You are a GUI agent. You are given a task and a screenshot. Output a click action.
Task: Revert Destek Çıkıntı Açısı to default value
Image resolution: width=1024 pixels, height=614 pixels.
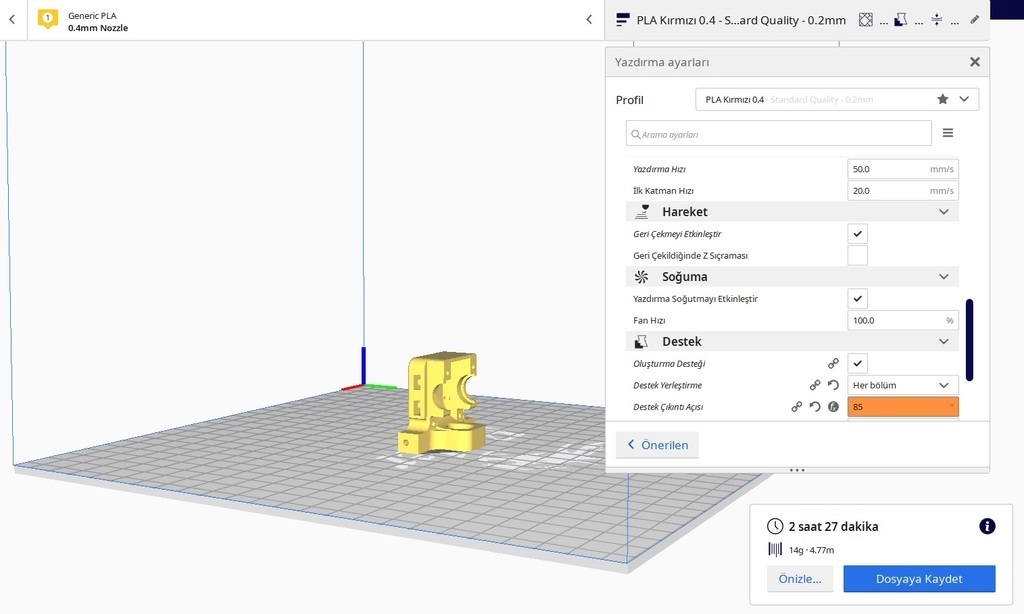814,406
